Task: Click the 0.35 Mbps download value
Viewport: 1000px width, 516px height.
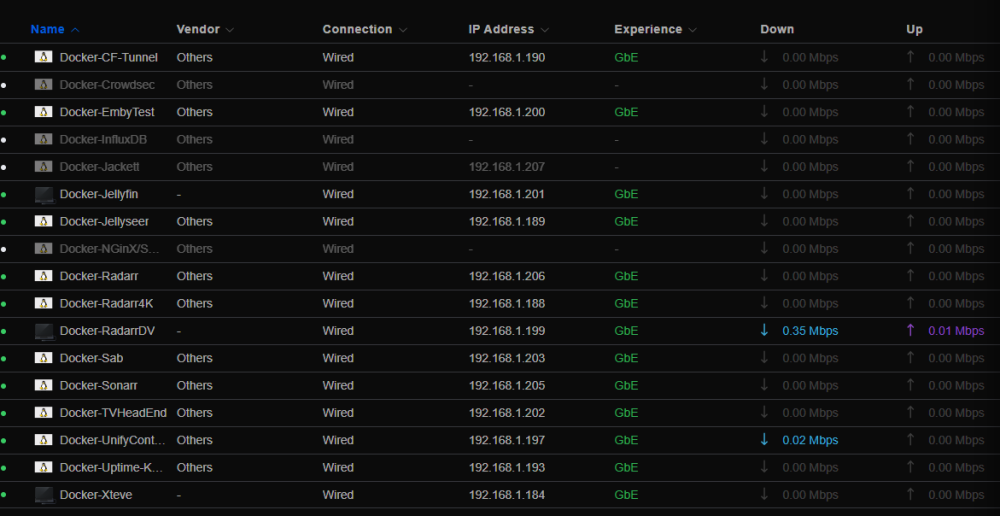Action: [810, 331]
